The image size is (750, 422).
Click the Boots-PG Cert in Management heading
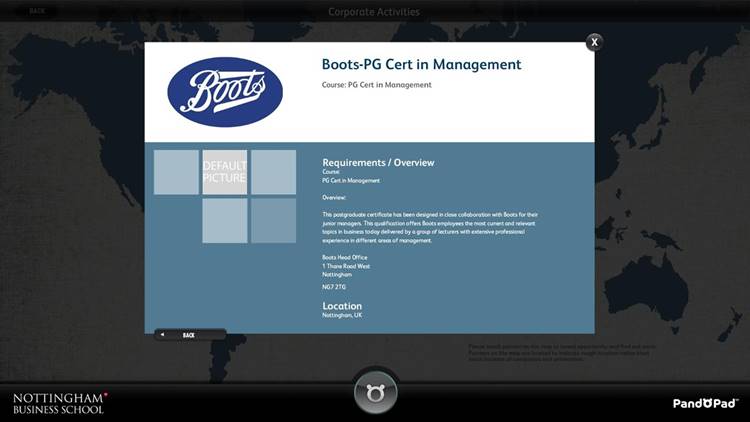tap(421, 64)
